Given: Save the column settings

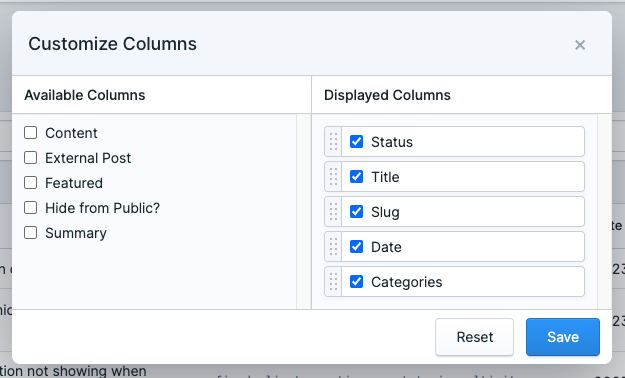Looking at the screenshot, I should pos(563,337).
